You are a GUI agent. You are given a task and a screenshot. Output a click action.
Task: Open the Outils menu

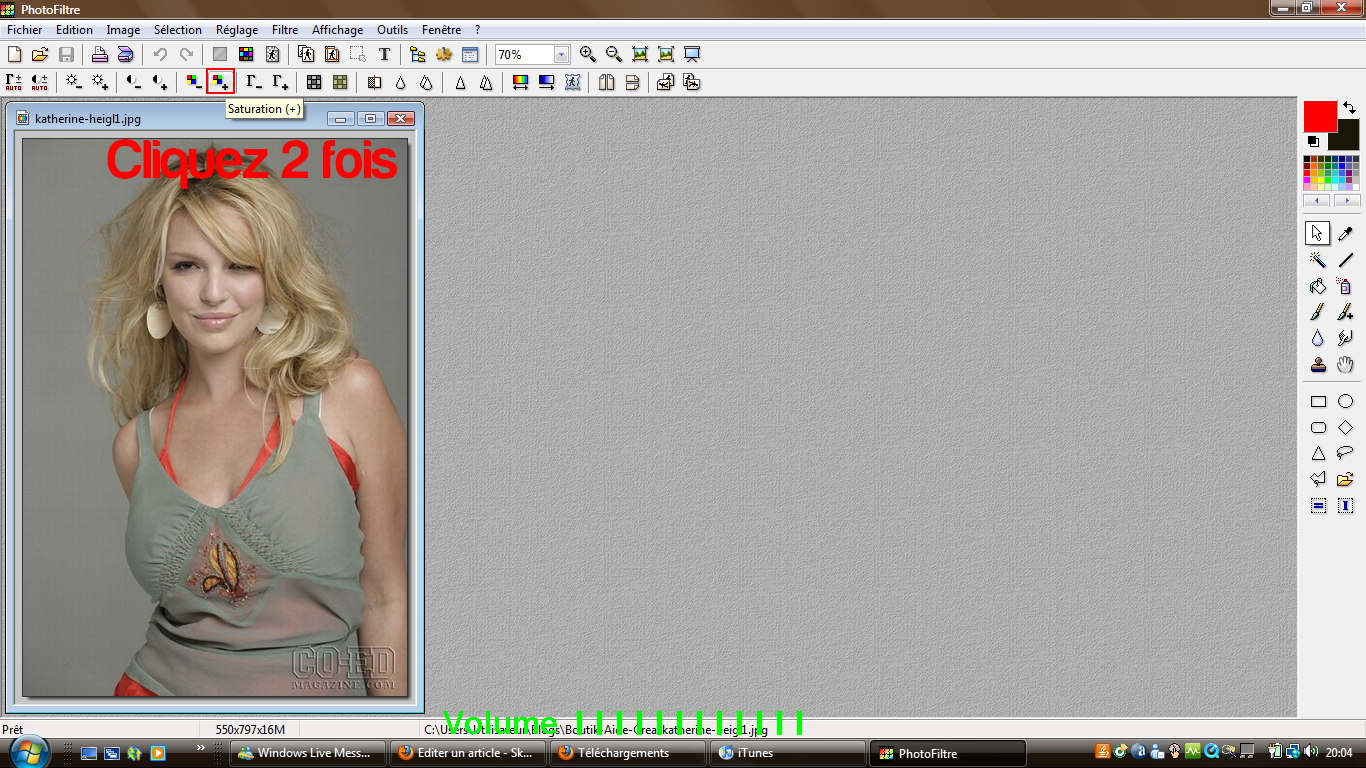pos(393,30)
